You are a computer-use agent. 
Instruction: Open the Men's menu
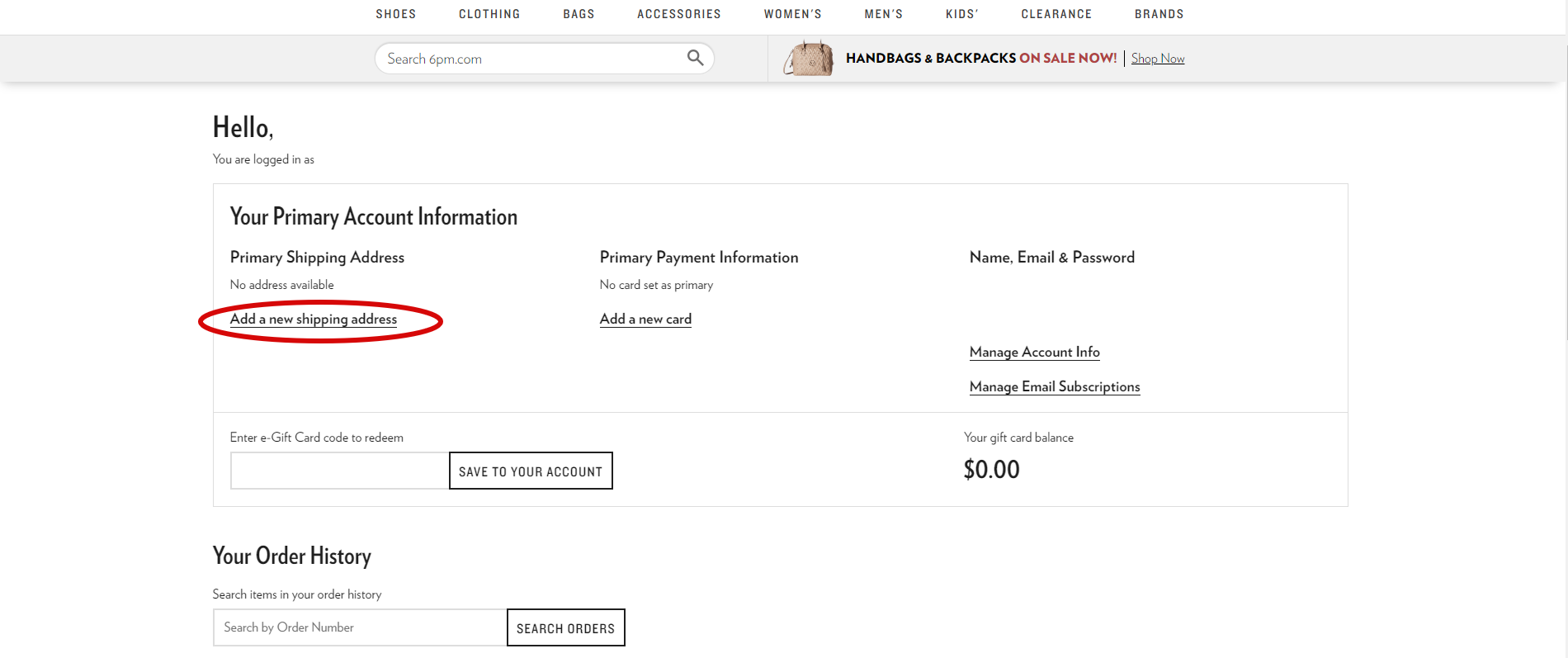click(x=883, y=14)
